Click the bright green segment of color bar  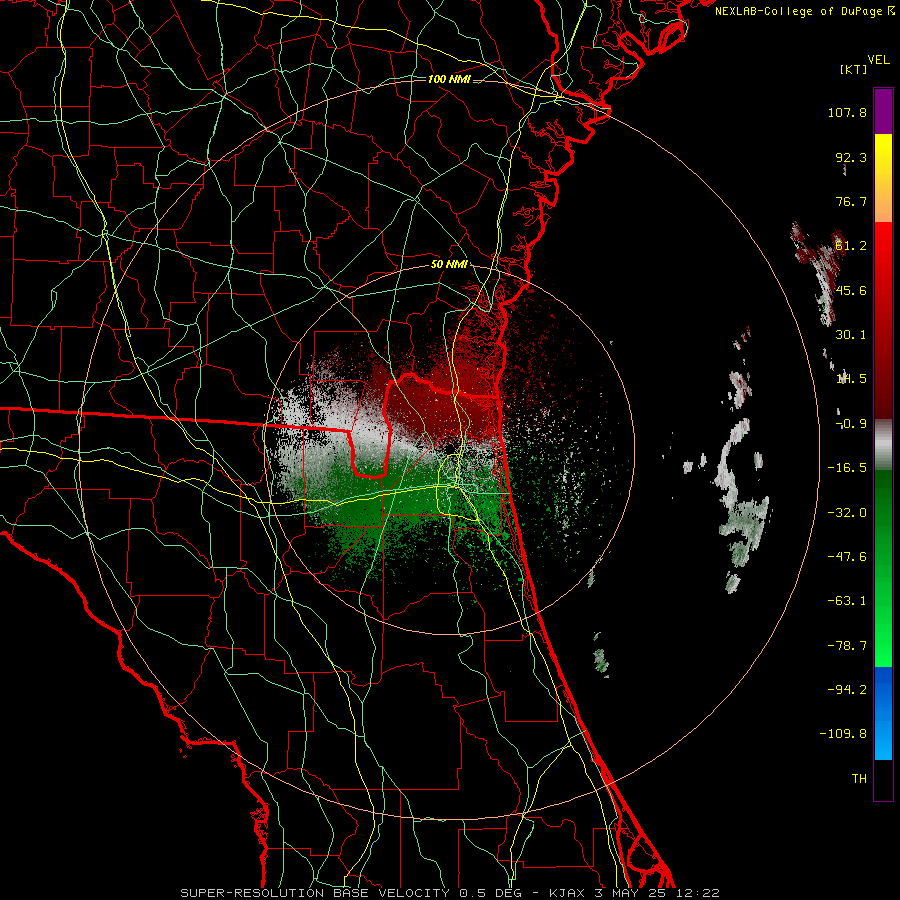coord(883,568)
